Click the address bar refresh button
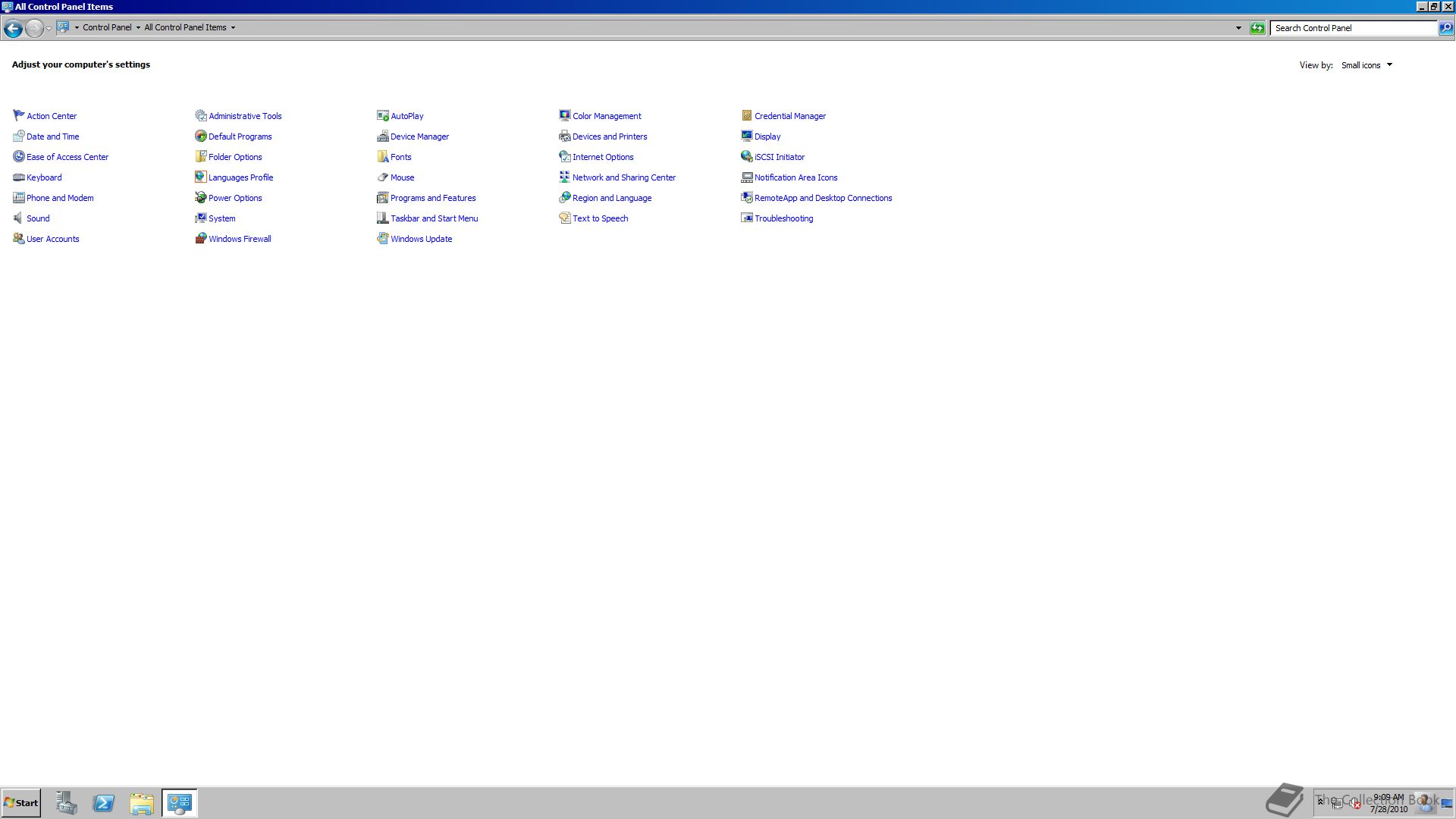This screenshot has width=1456, height=819. pos(1257,28)
